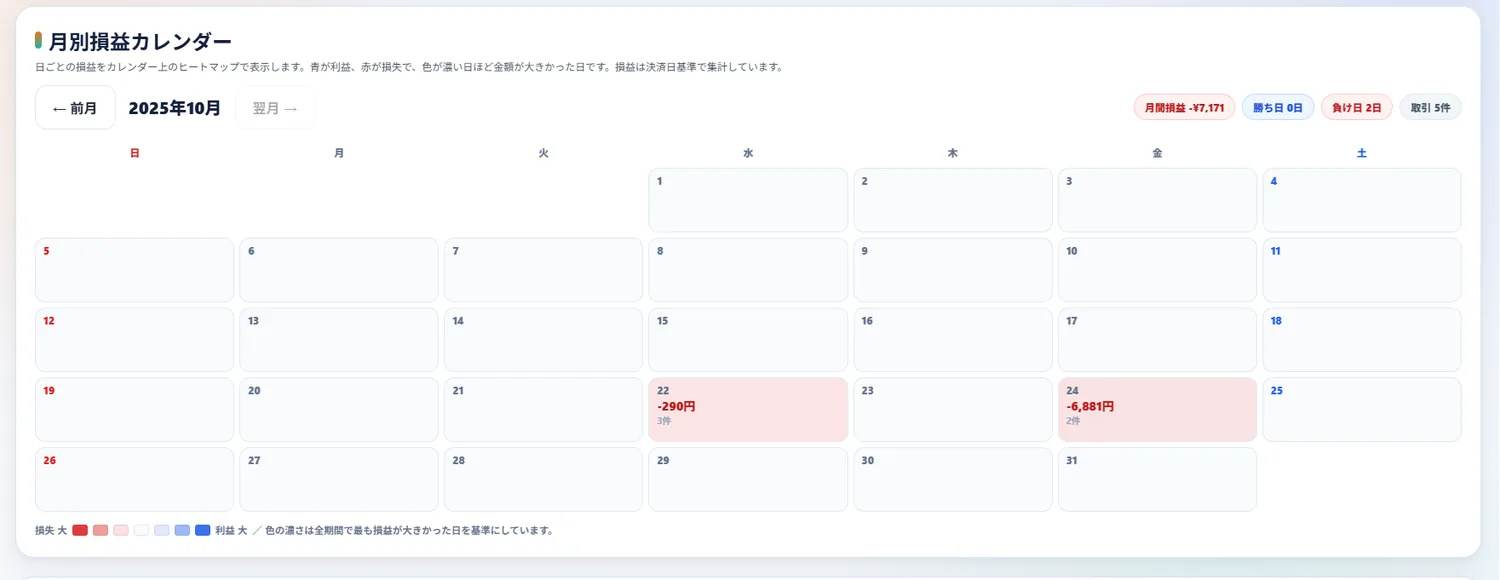Click the 3件 trade count on day 22
Image resolution: width=1500 pixels, height=580 pixels.
tap(664, 421)
